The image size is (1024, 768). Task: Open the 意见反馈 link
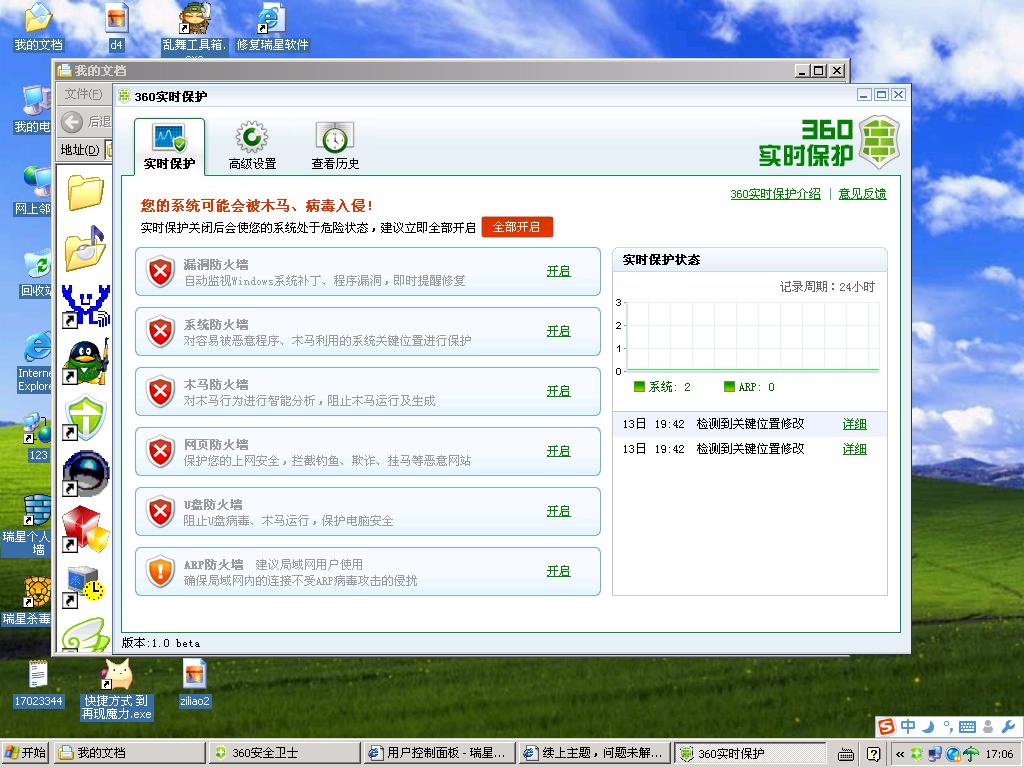(x=862, y=194)
